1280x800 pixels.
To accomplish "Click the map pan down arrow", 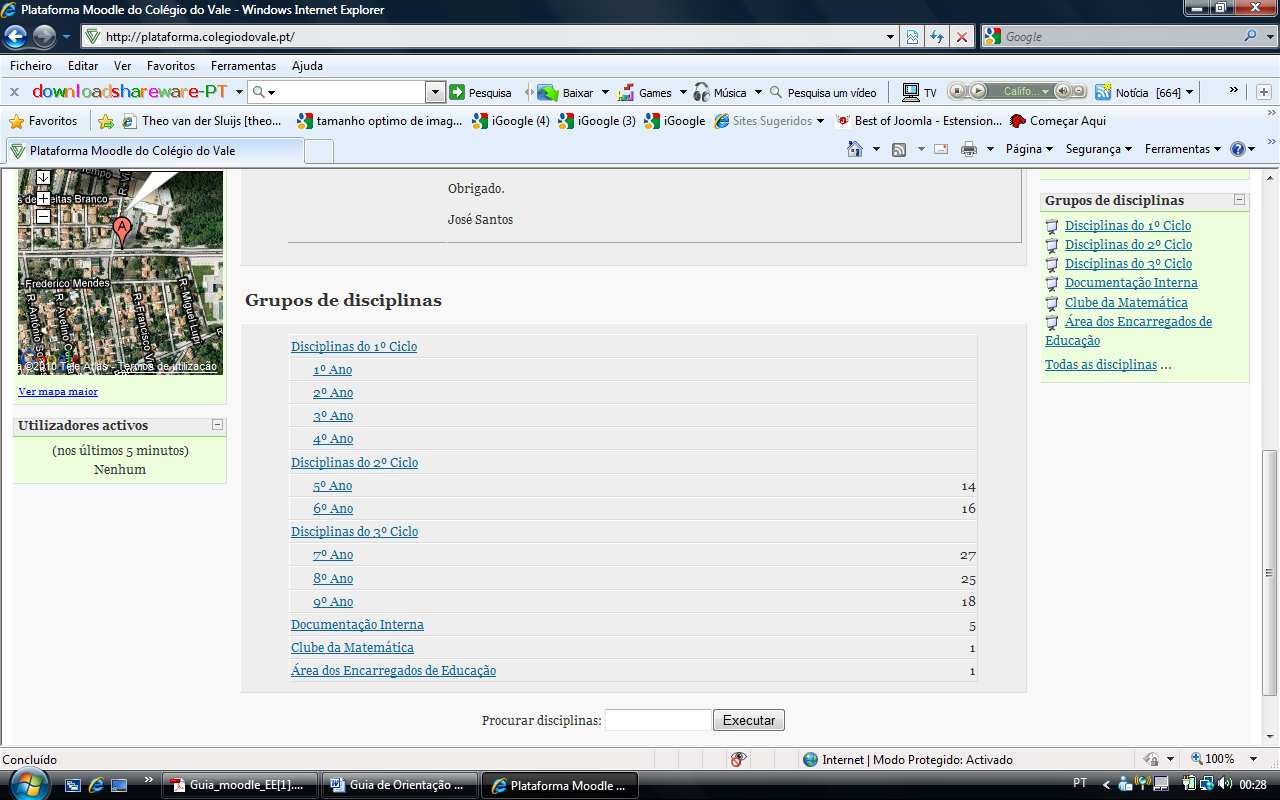I will coord(43,178).
